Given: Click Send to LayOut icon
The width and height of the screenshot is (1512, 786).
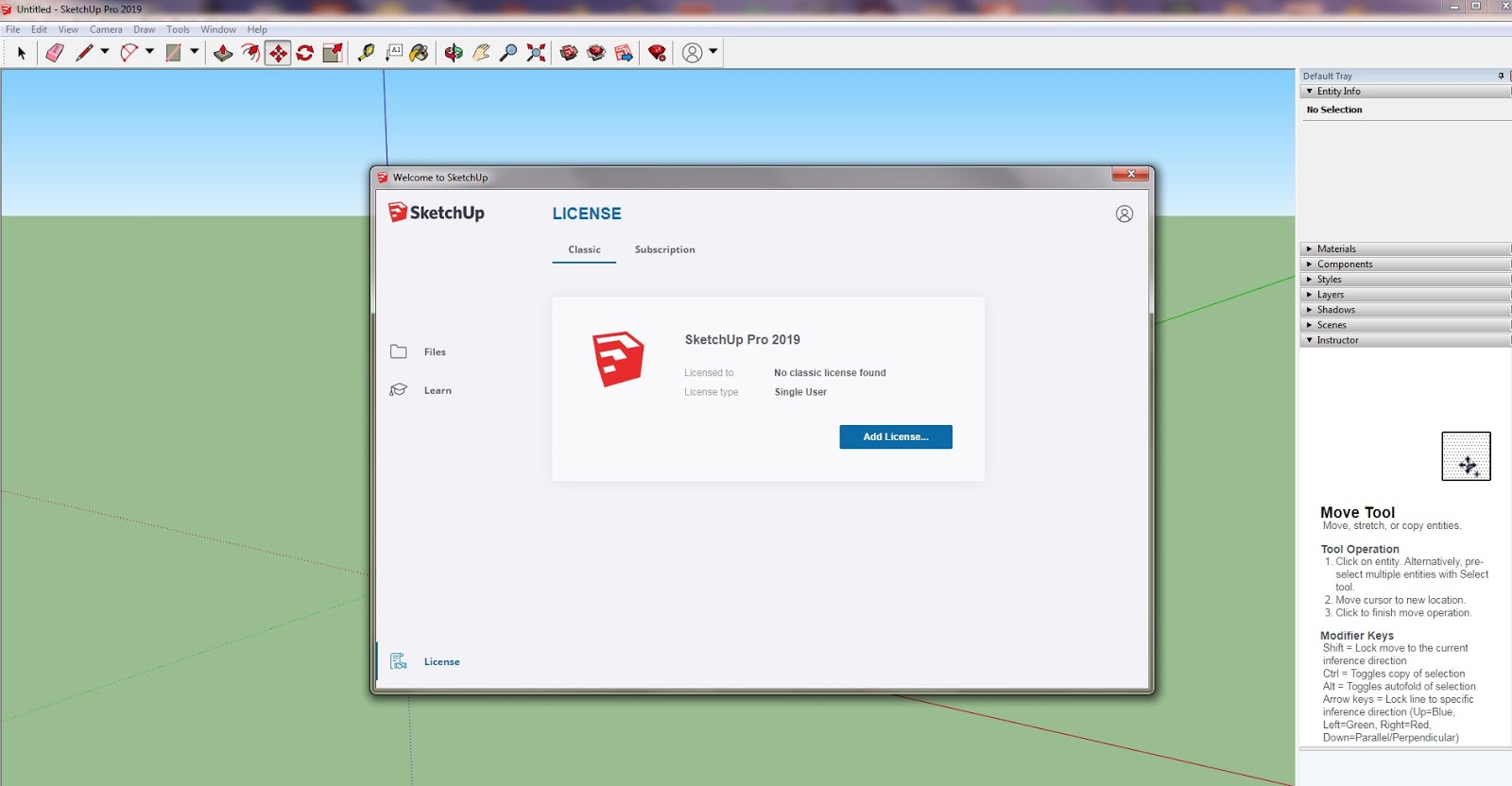Looking at the screenshot, I should point(624,53).
